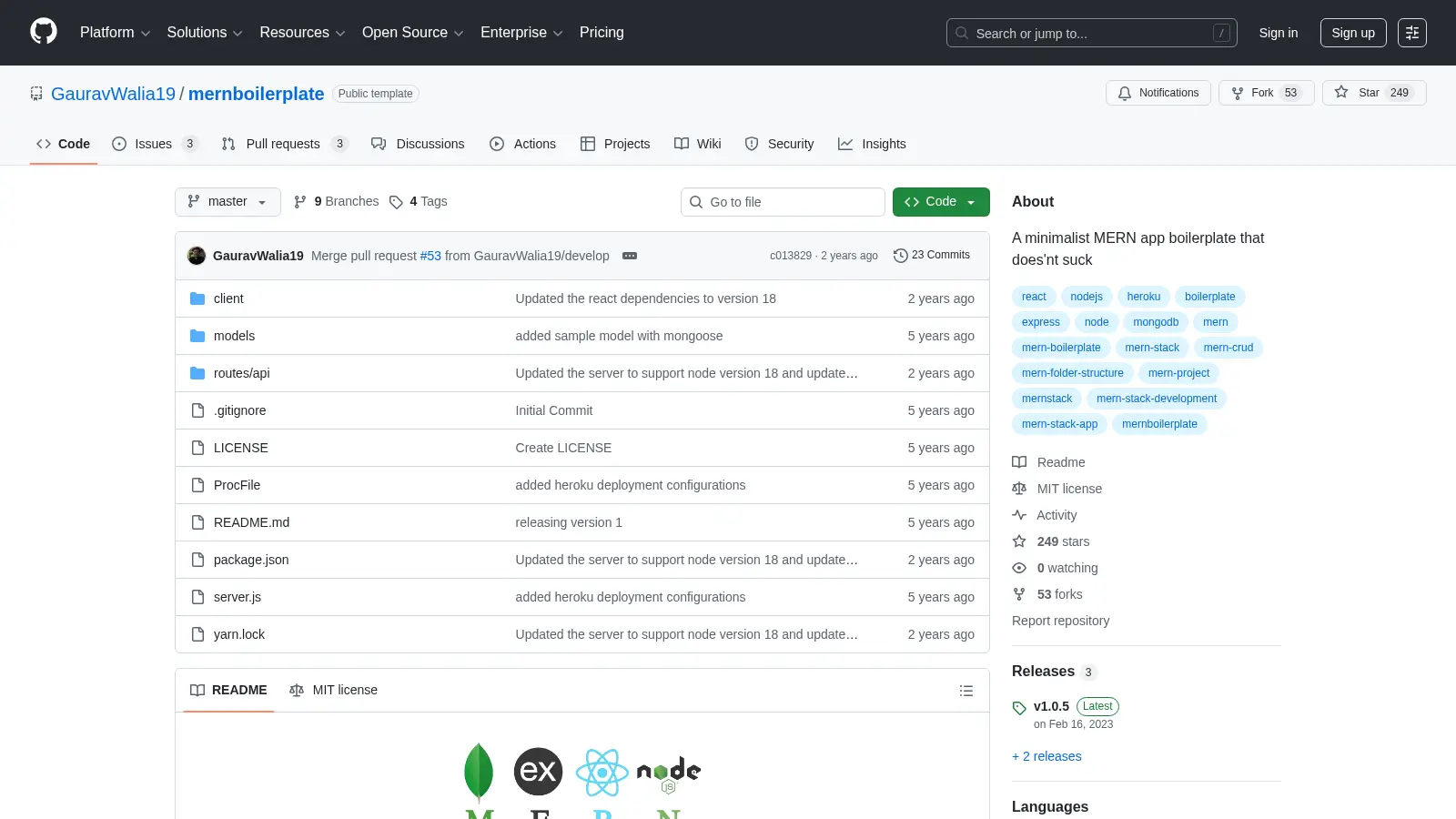The width and height of the screenshot is (1456, 819).
Task: Expand the Resources menu
Action: 302,33
